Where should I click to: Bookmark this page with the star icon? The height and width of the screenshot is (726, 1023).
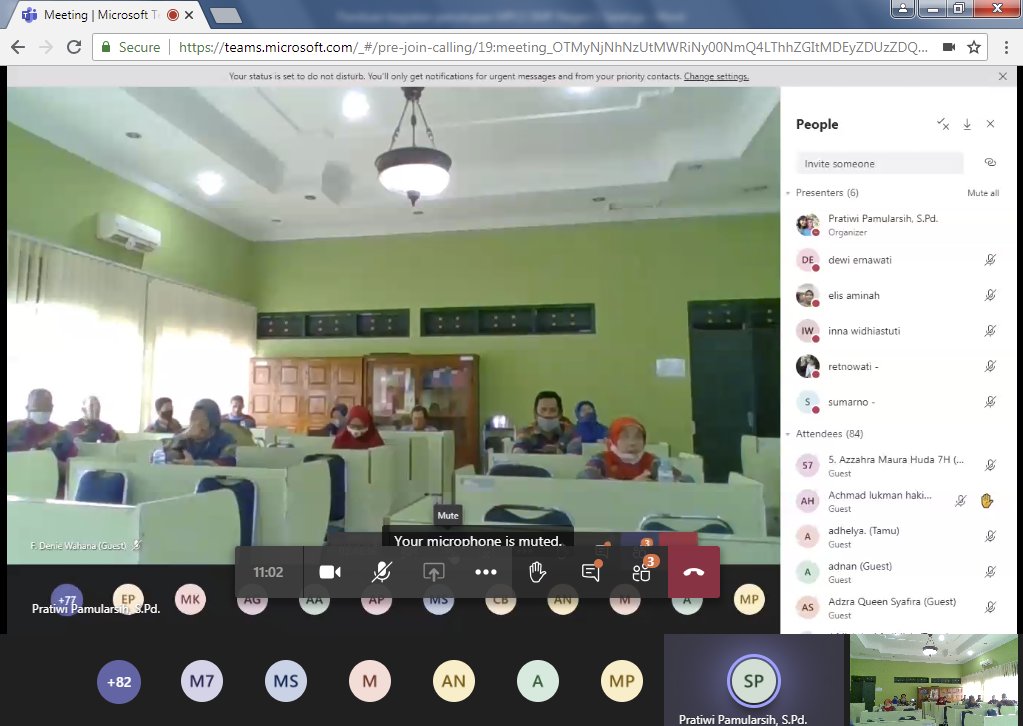point(973,47)
